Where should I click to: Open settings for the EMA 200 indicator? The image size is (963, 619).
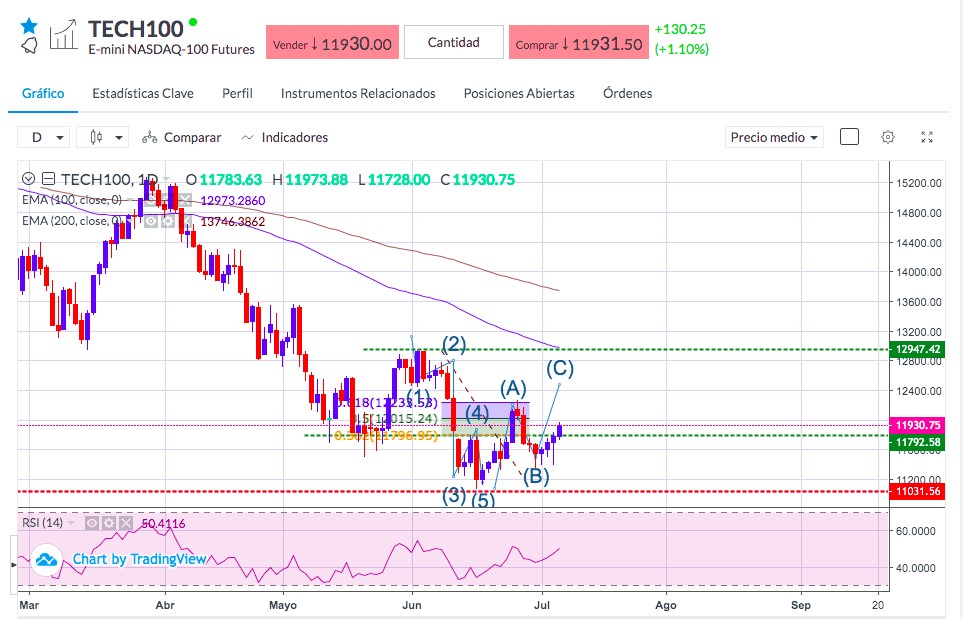168,222
